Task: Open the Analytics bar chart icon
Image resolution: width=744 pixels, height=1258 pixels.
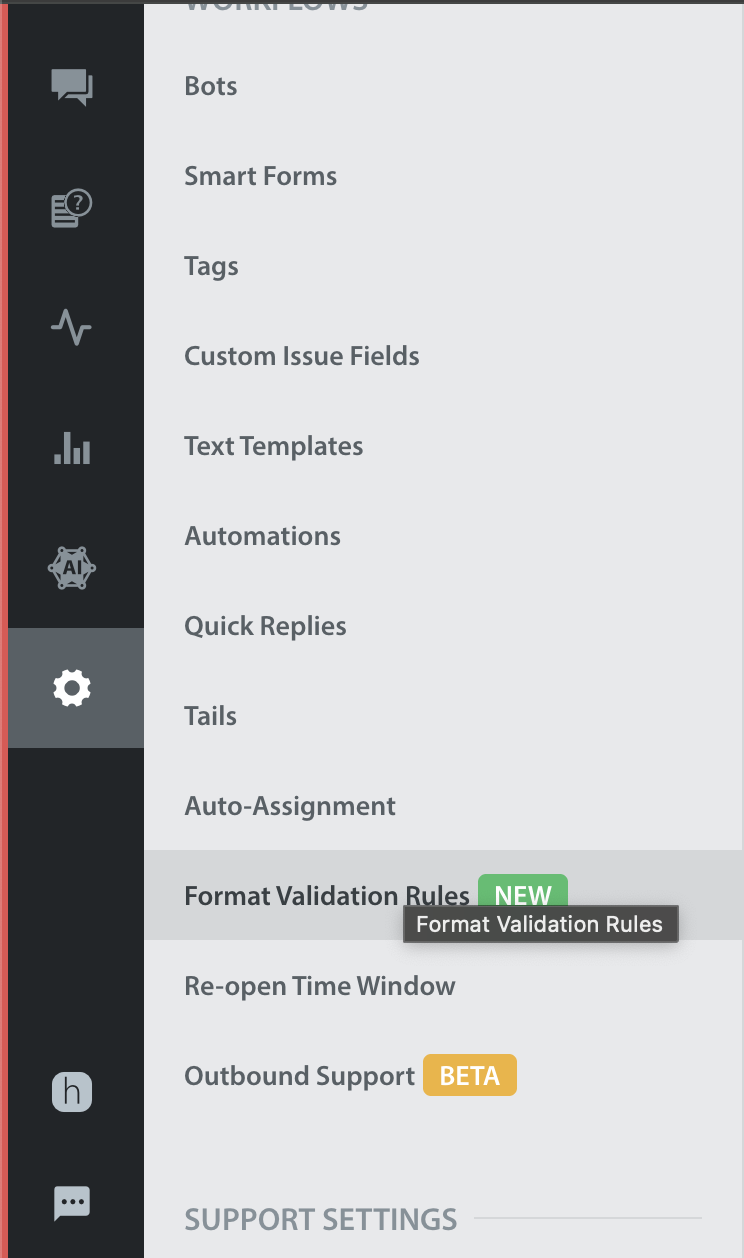Action: (x=72, y=448)
